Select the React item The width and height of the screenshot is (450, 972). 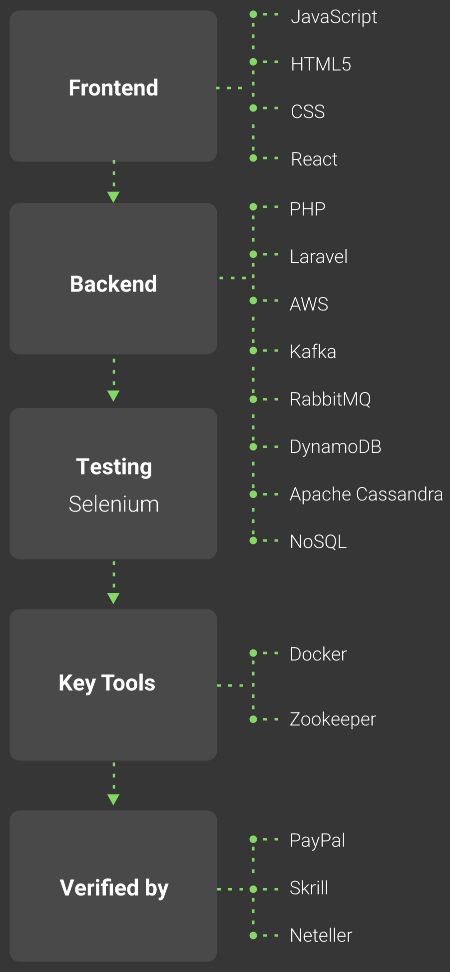[314, 159]
